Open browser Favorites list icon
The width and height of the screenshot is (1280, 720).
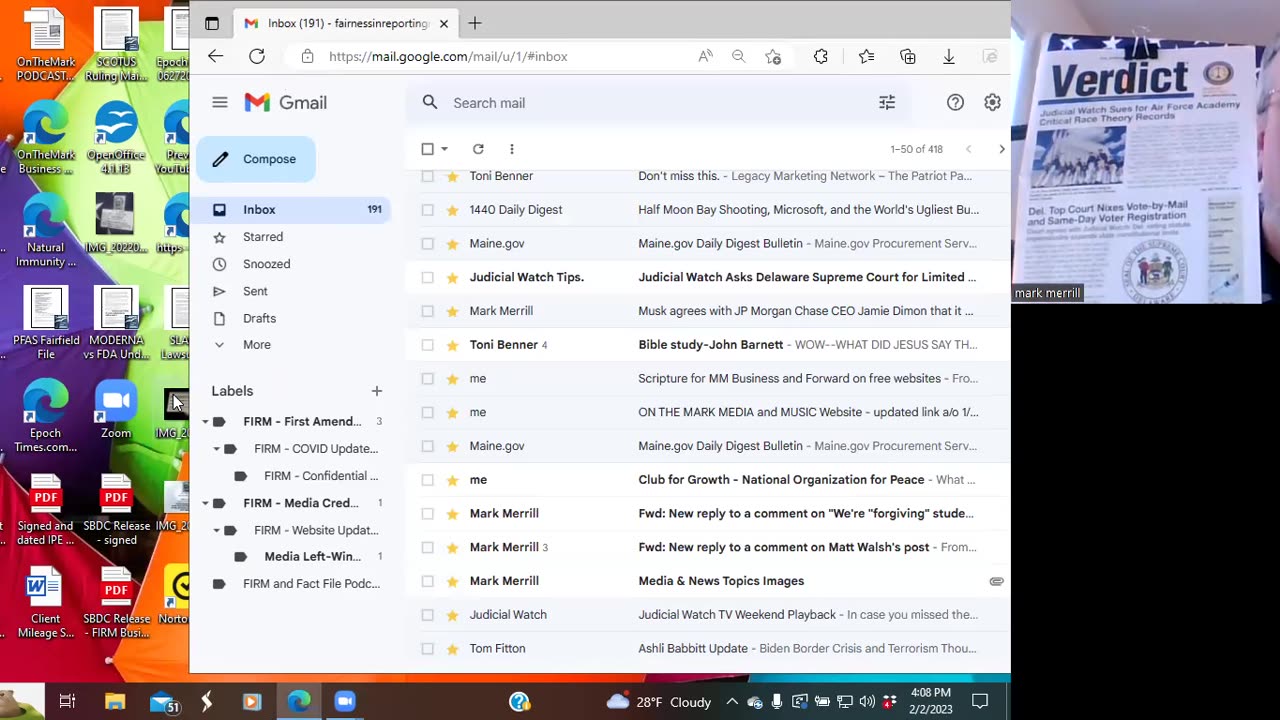[866, 56]
